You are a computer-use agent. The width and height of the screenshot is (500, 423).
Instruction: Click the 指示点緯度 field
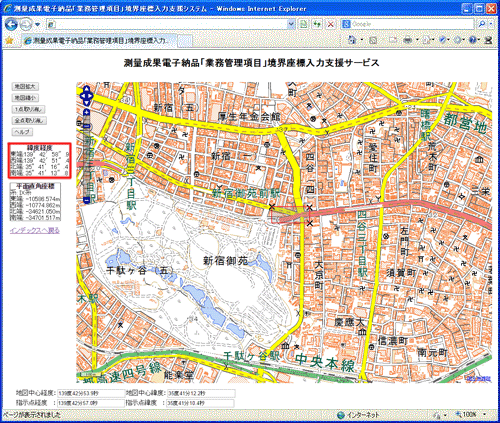click(200, 403)
